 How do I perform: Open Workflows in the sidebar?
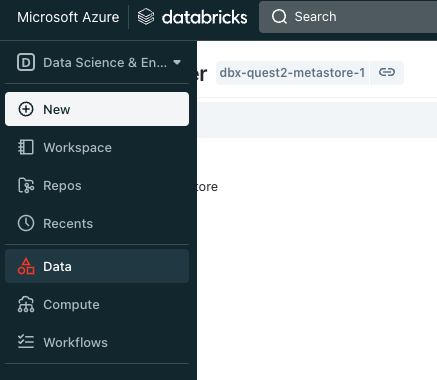pos(97,342)
